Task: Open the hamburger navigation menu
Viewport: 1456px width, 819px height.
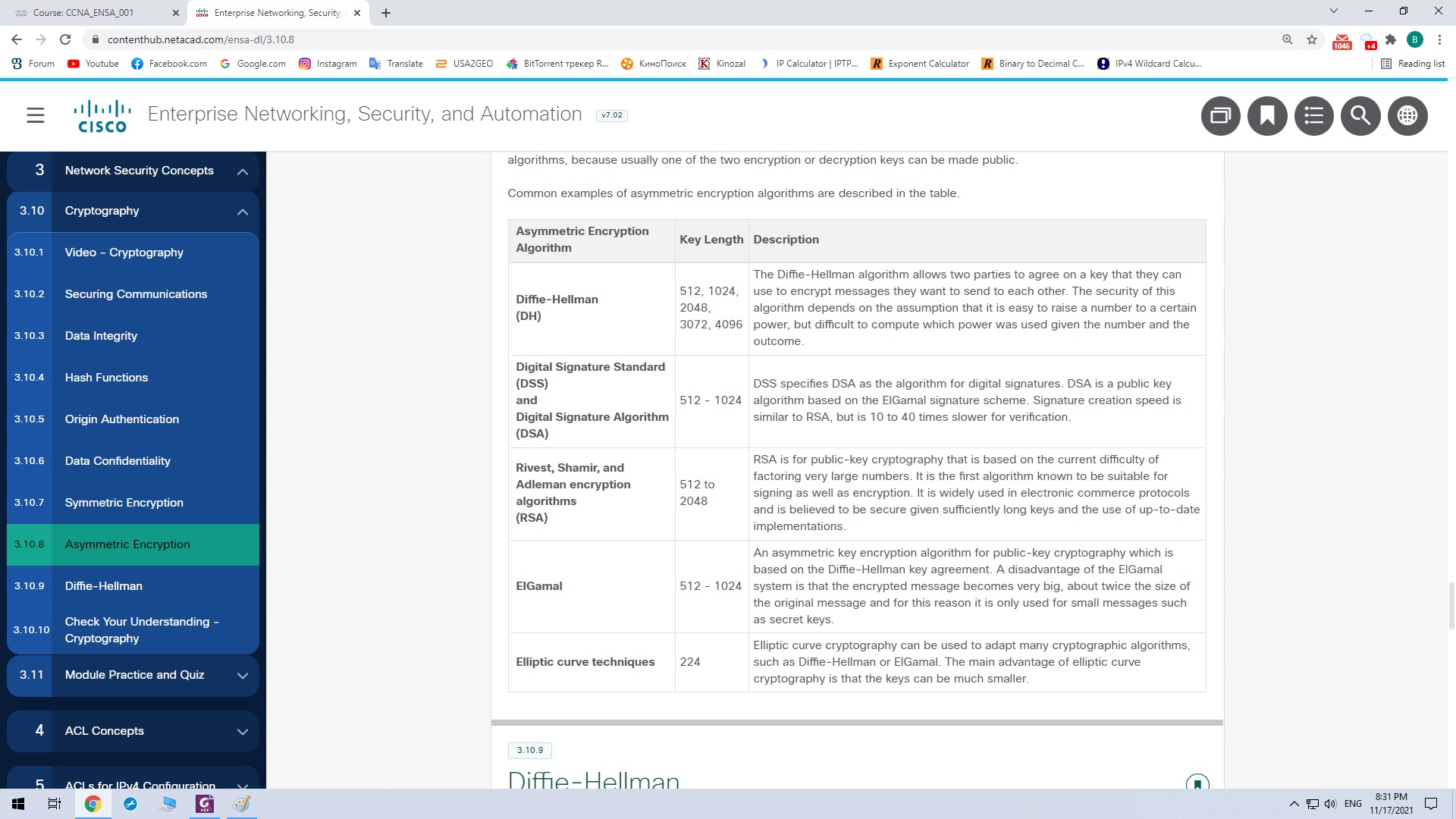Action: pyautogui.click(x=36, y=115)
